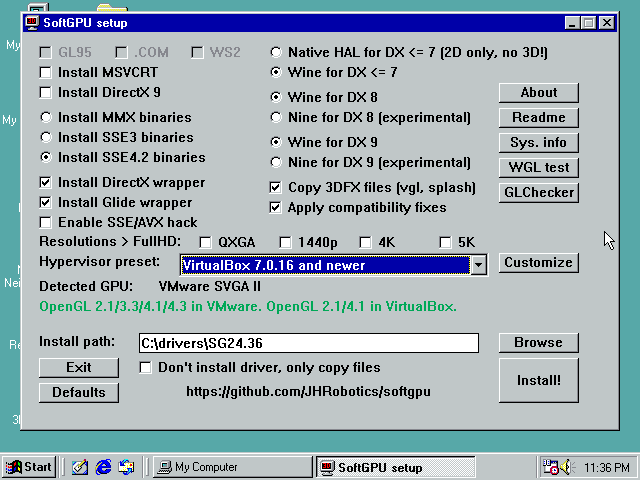This screenshot has width=640, height=480.
Task: Check the 4K resolution box
Action: click(x=365, y=242)
